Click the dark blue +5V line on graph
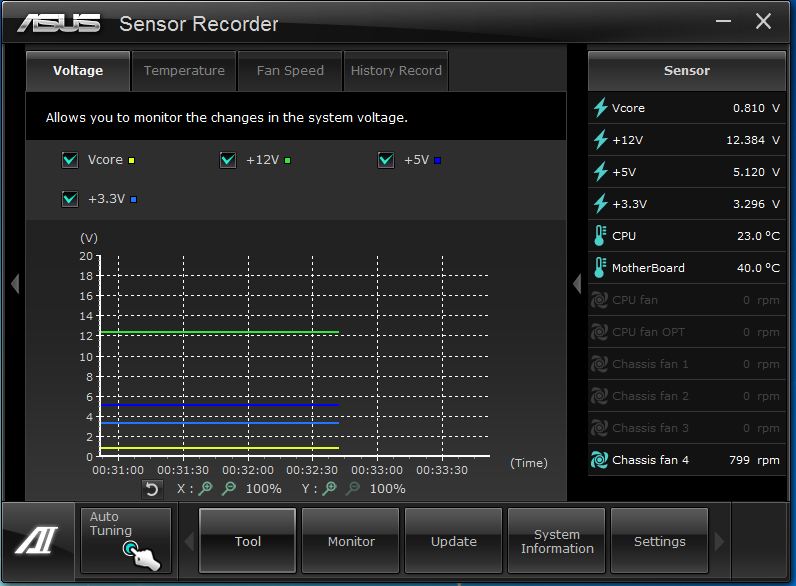 click(x=219, y=405)
